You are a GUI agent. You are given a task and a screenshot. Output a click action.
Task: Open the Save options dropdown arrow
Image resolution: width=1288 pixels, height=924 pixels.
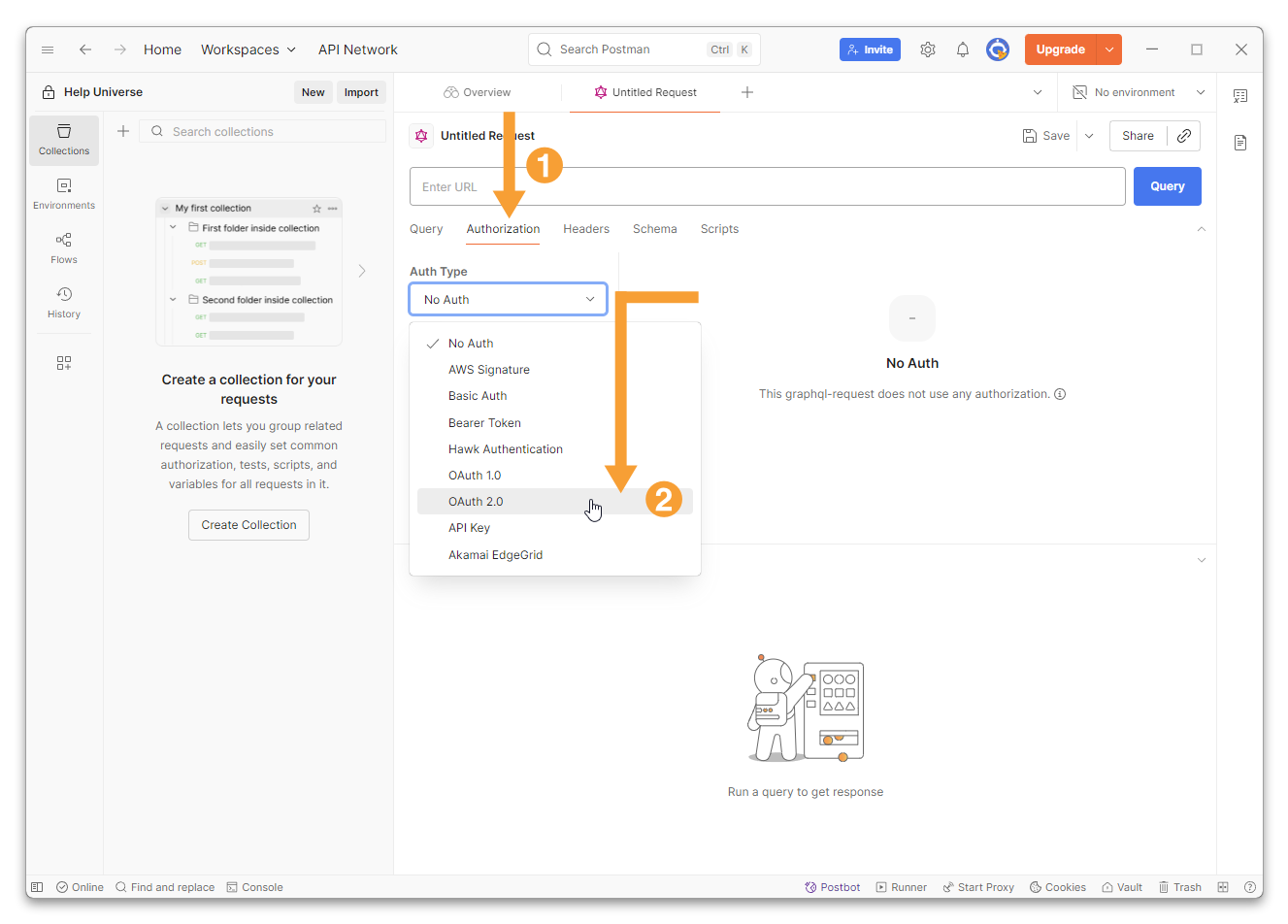click(x=1089, y=136)
